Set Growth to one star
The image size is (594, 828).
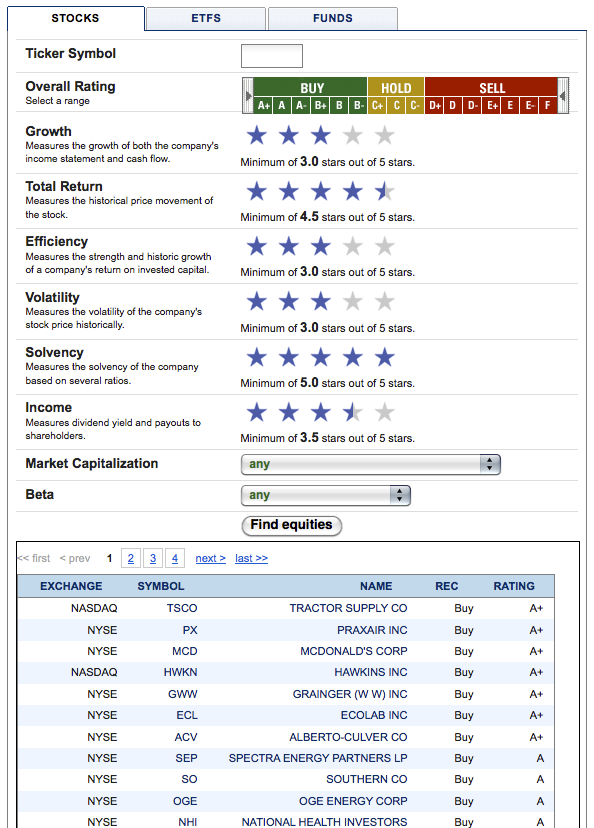(257, 136)
